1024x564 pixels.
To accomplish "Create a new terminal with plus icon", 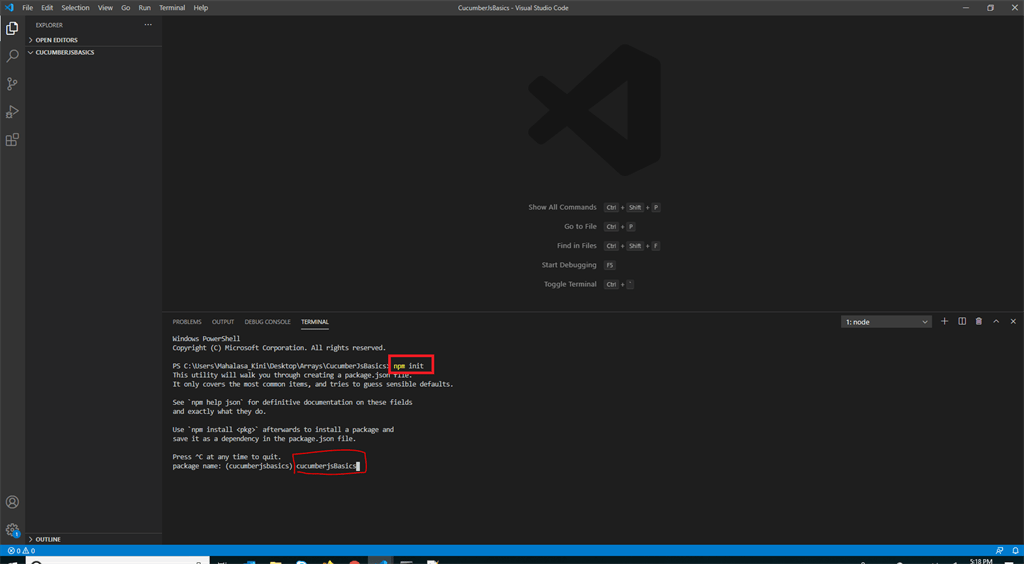I will point(944,321).
